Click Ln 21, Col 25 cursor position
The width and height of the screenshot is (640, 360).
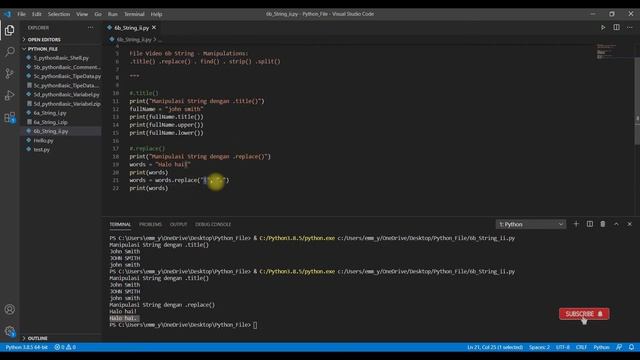coord(495,347)
